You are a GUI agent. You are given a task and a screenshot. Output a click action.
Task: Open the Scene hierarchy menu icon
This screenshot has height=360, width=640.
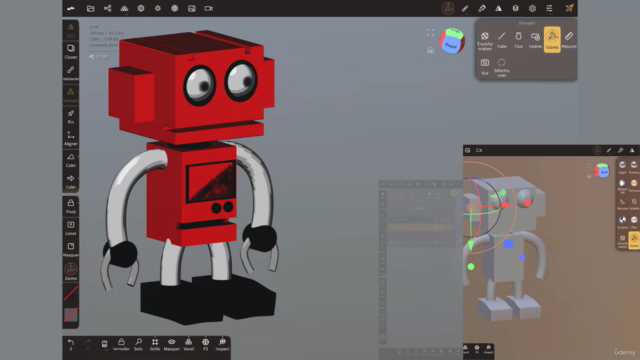coord(107,8)
